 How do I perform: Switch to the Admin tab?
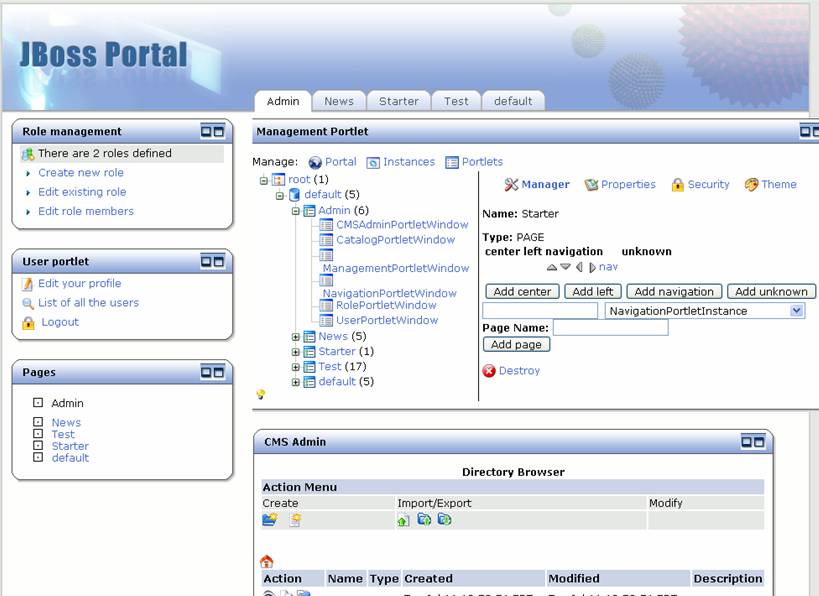(283, 101)
